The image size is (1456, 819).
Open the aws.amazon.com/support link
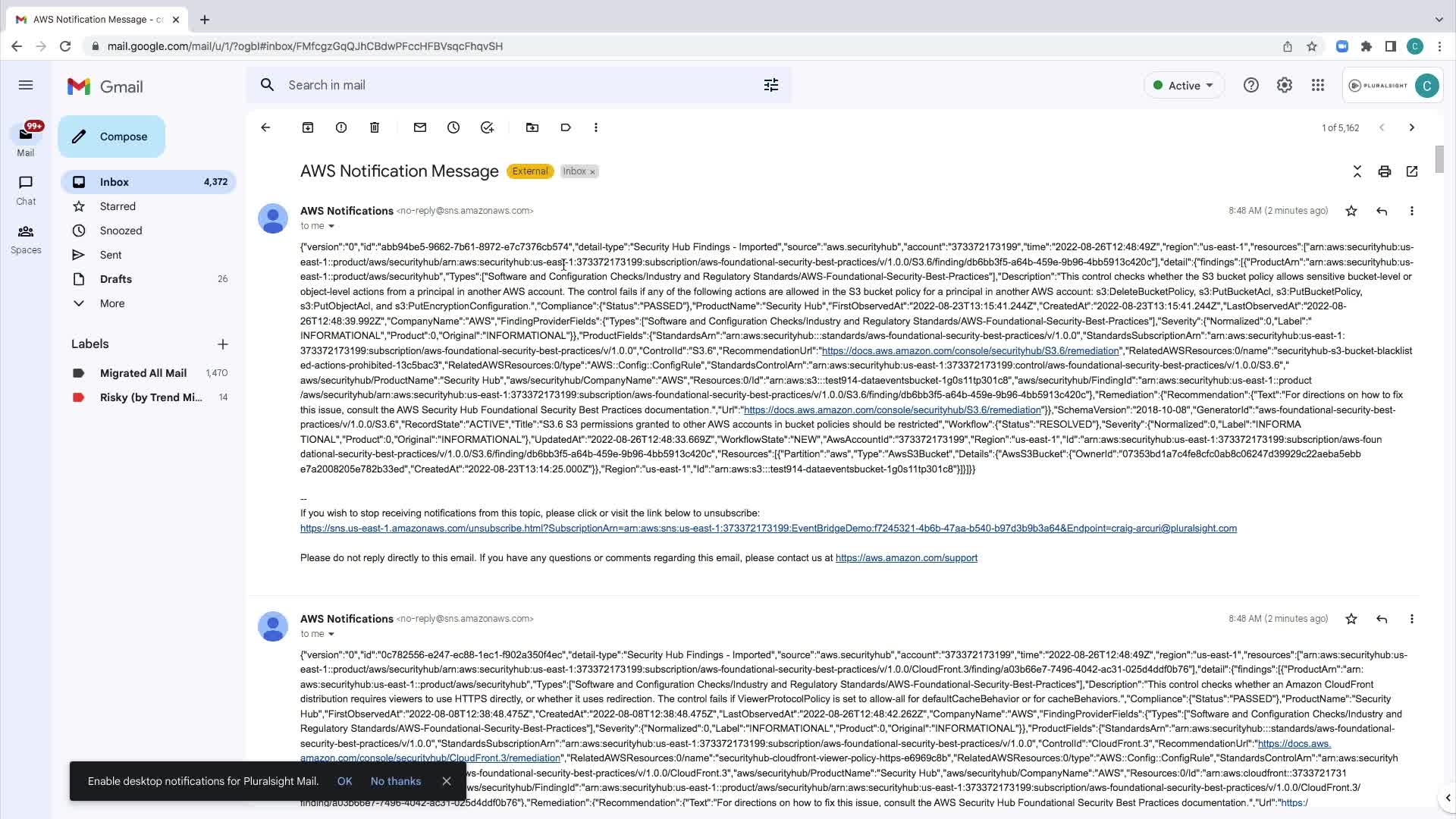tap(906, 558)
